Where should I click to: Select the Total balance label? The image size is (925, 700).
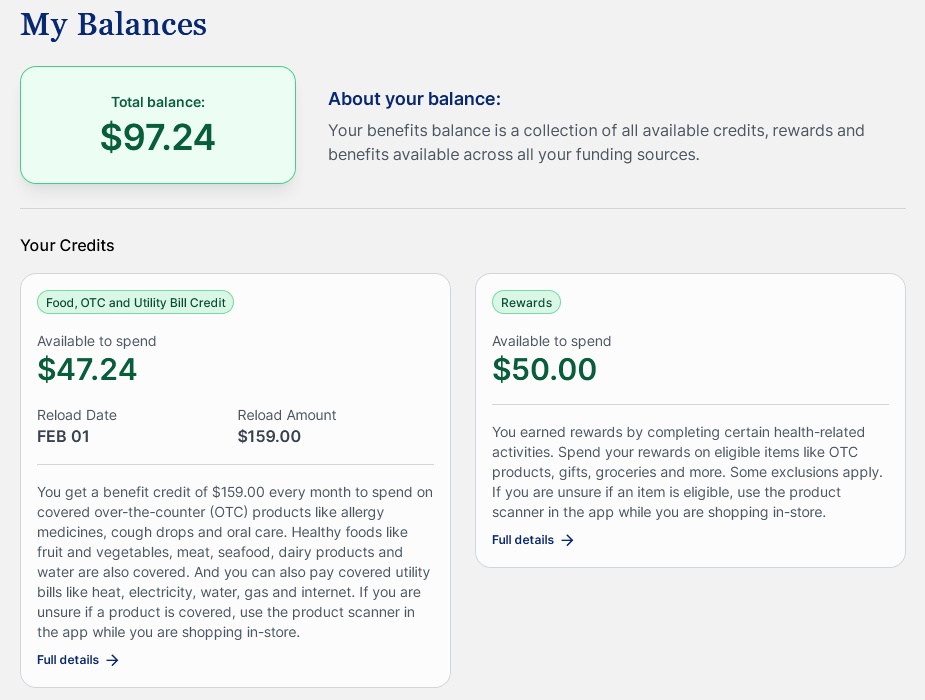[x=158, y=102]
